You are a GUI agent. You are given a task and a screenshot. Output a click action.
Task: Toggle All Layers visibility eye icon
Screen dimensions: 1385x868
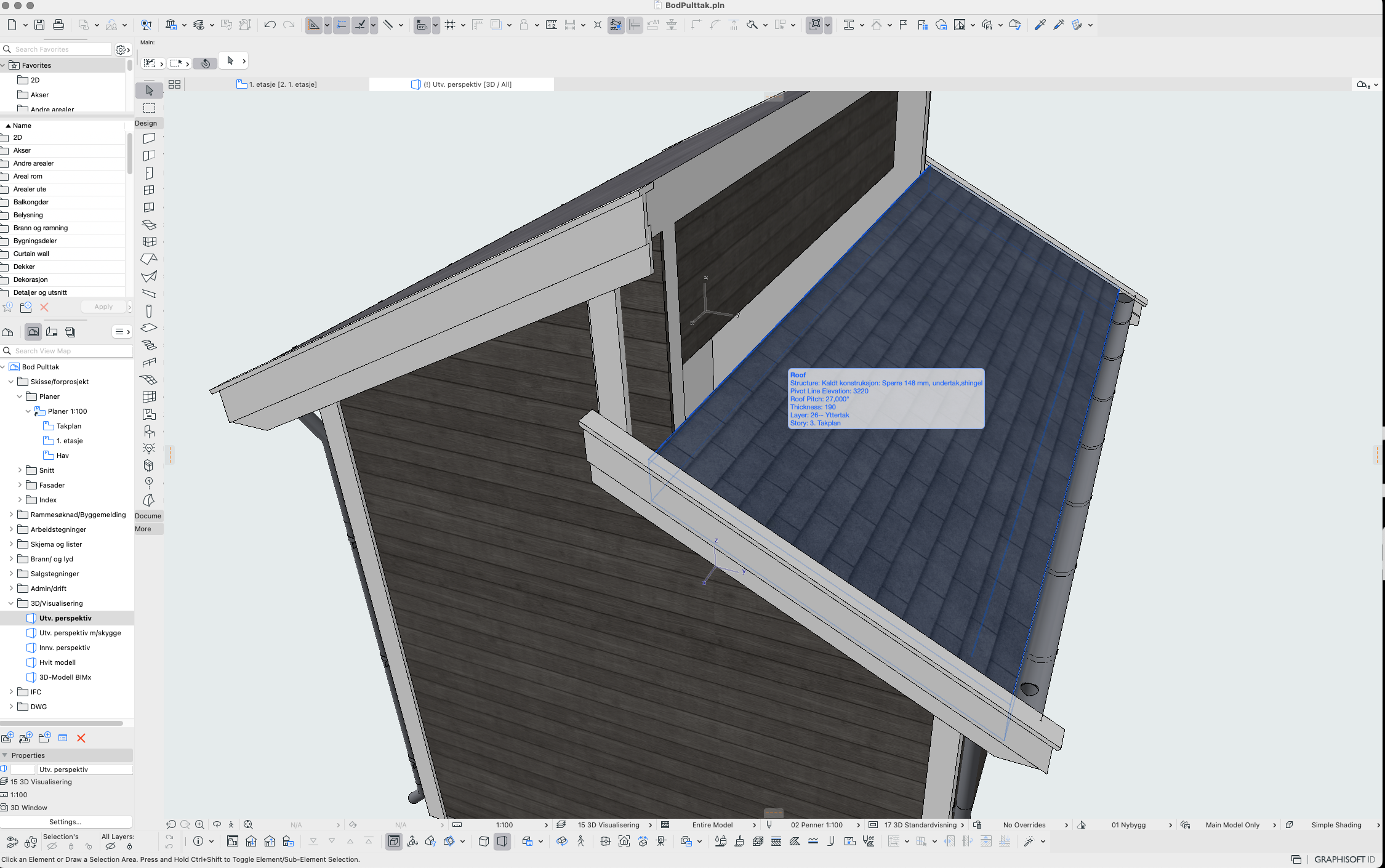pyautogui.click(x=111, y=847)
